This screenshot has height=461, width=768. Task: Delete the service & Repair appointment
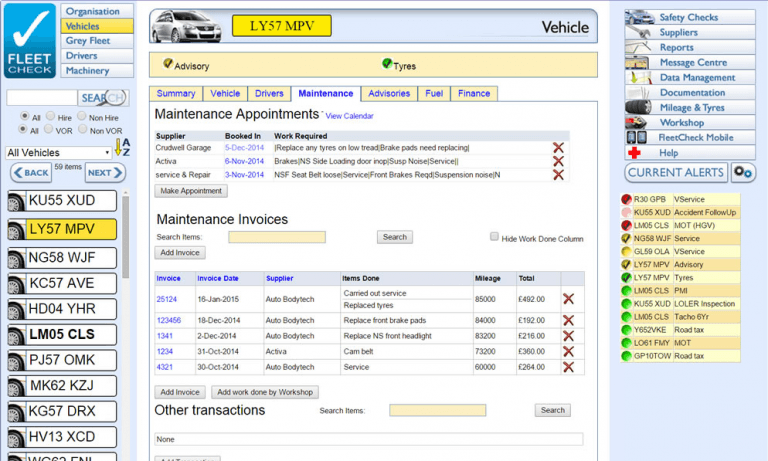coord(558,175)
